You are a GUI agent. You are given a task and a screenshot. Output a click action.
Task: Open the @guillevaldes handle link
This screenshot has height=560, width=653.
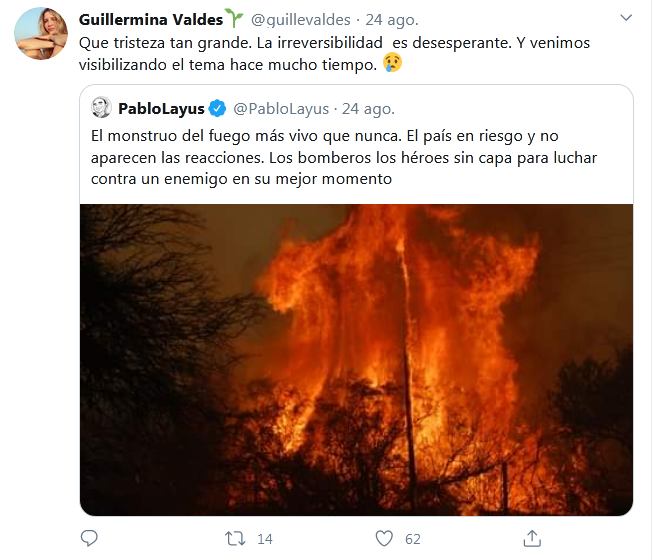coord(301,20)
